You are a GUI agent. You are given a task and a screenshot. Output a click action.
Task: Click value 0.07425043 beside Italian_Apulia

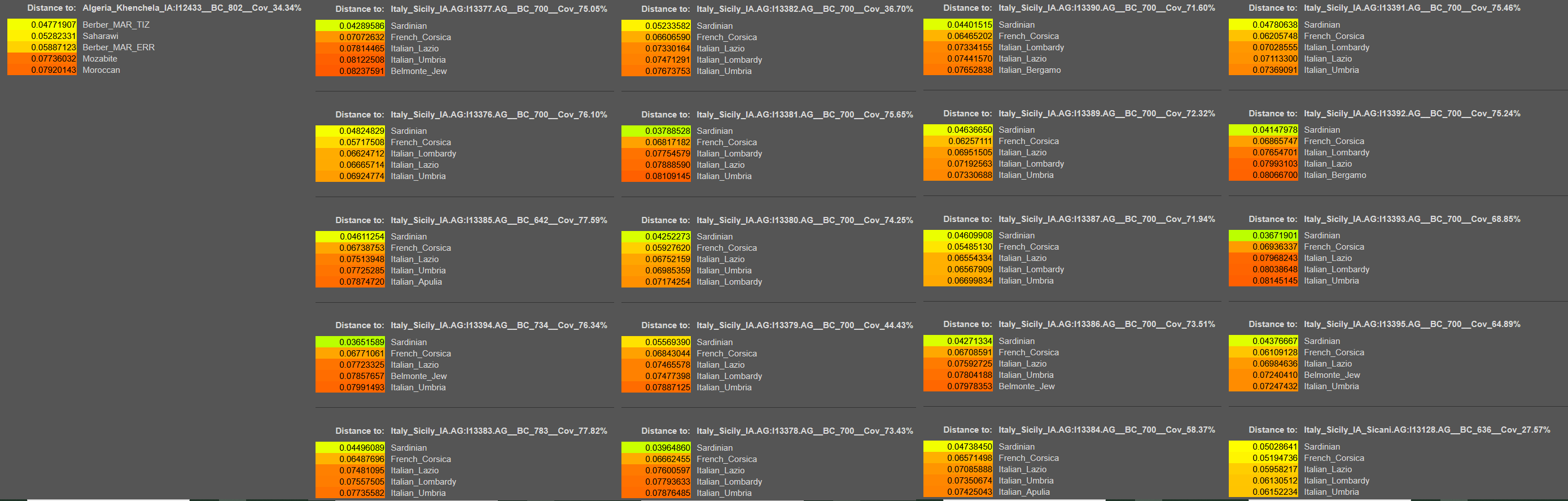tap(958, 492)
